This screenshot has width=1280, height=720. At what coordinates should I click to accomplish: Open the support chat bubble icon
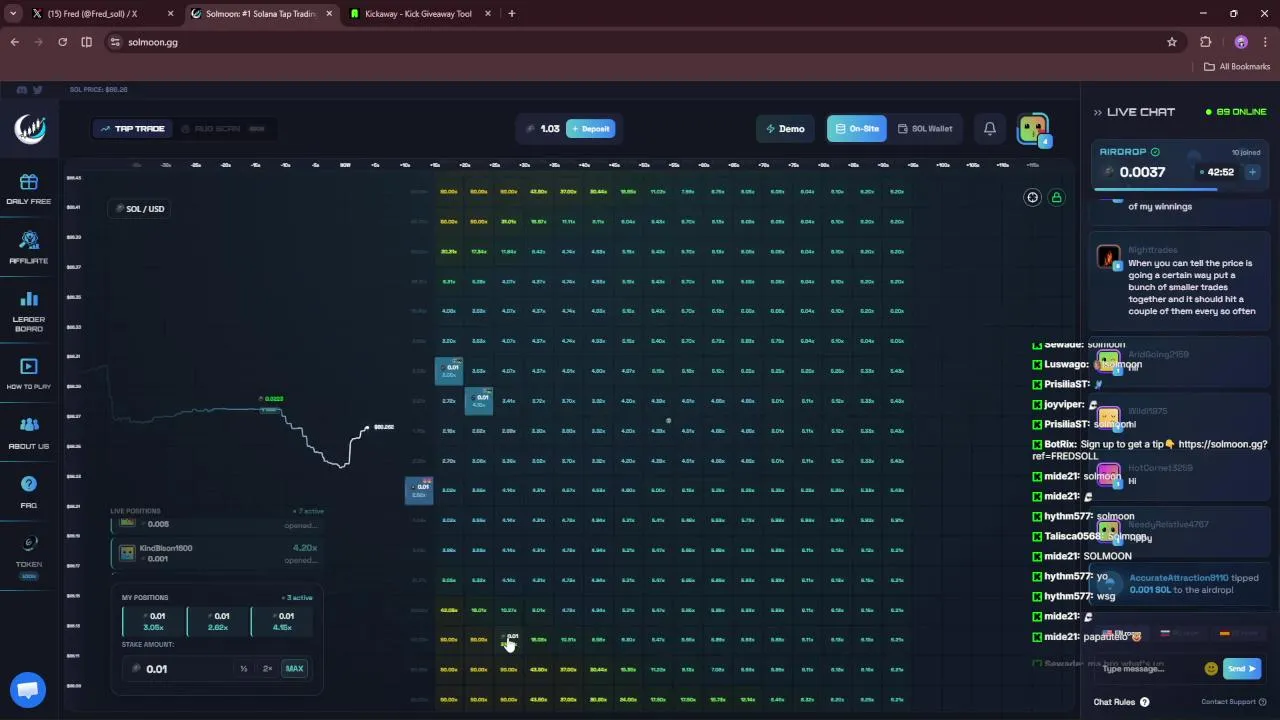[x=28, y=690]
